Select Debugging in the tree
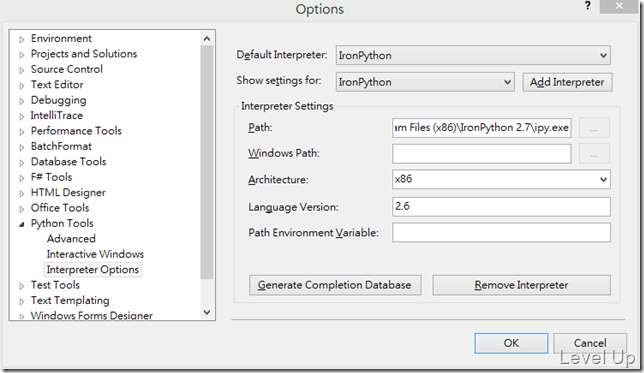644x373 pixels. click(58, 100)
